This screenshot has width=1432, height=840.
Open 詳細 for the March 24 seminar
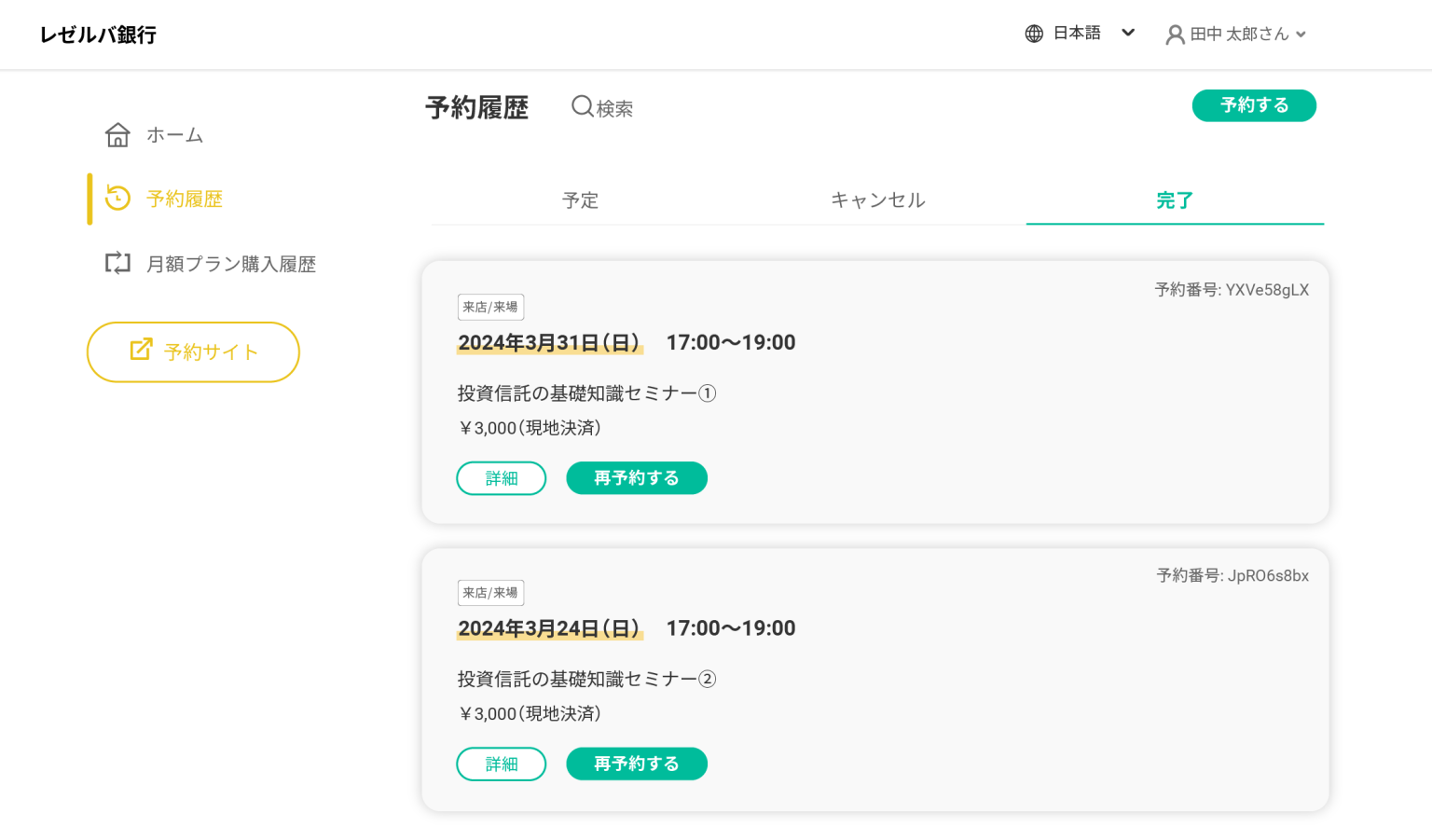coord(502,764)
